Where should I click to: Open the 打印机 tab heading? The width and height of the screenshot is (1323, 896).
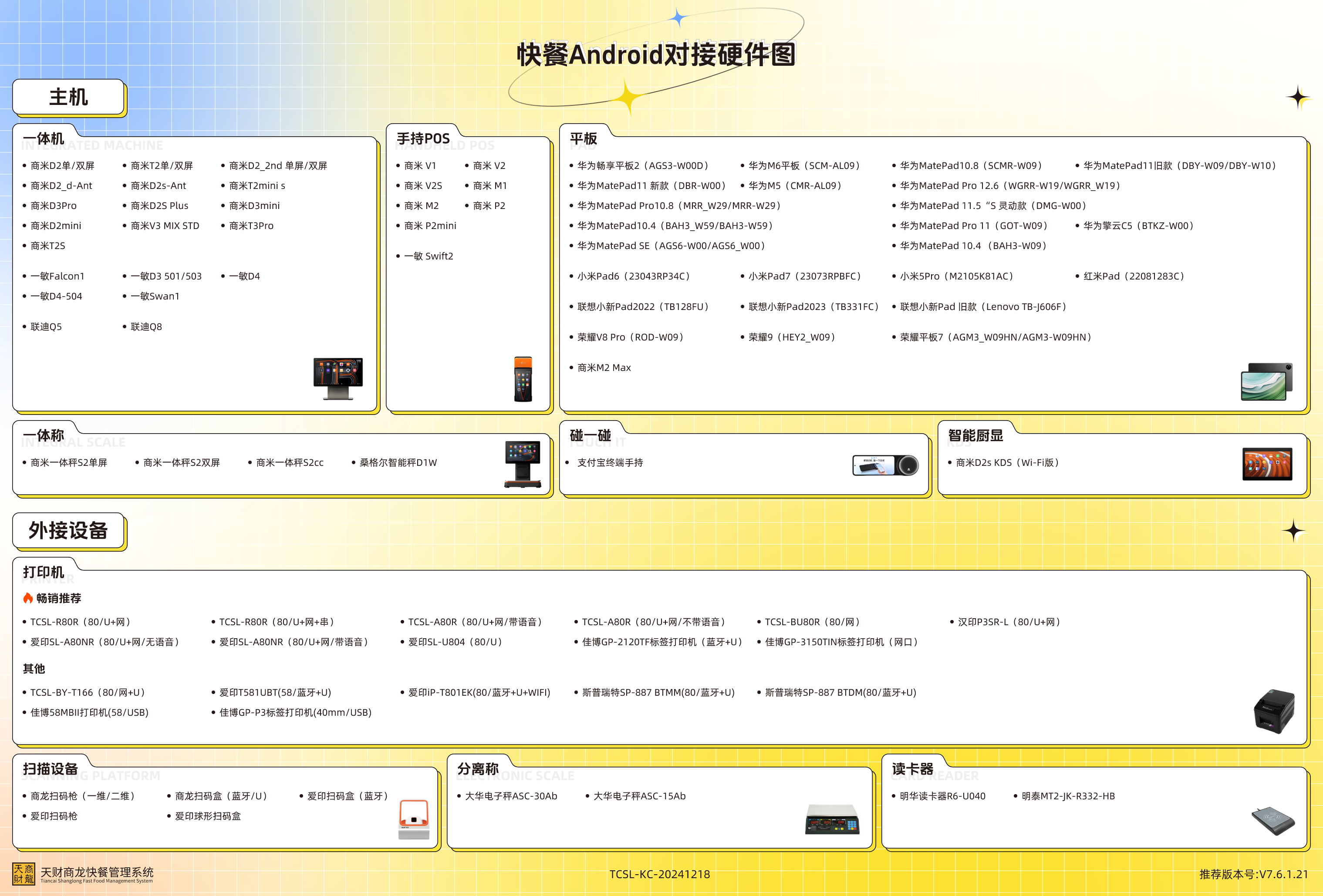click(x=43, y=572)
